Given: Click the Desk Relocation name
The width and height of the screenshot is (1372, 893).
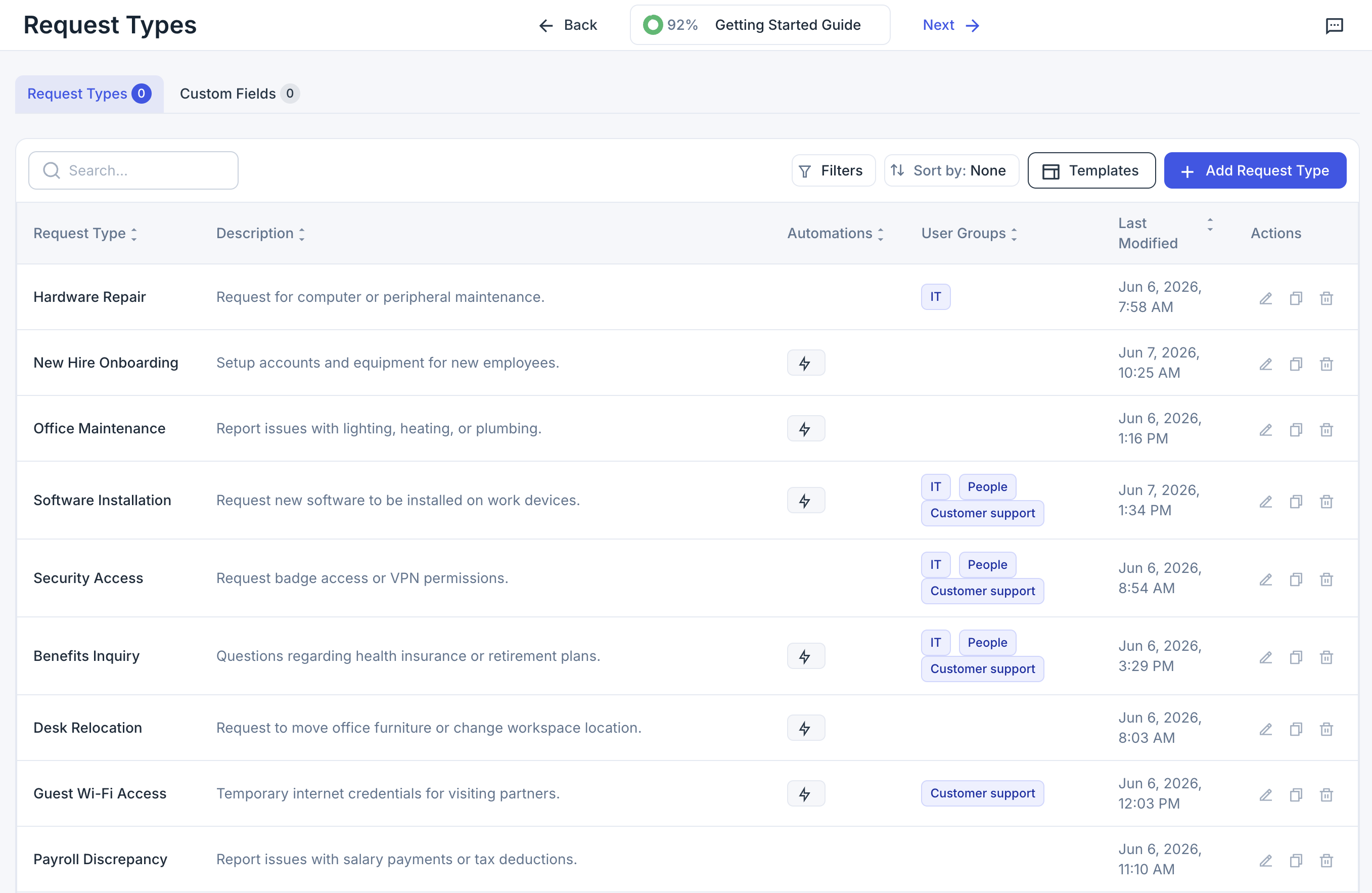Looking at the screenshot, I should coord(87,728).
